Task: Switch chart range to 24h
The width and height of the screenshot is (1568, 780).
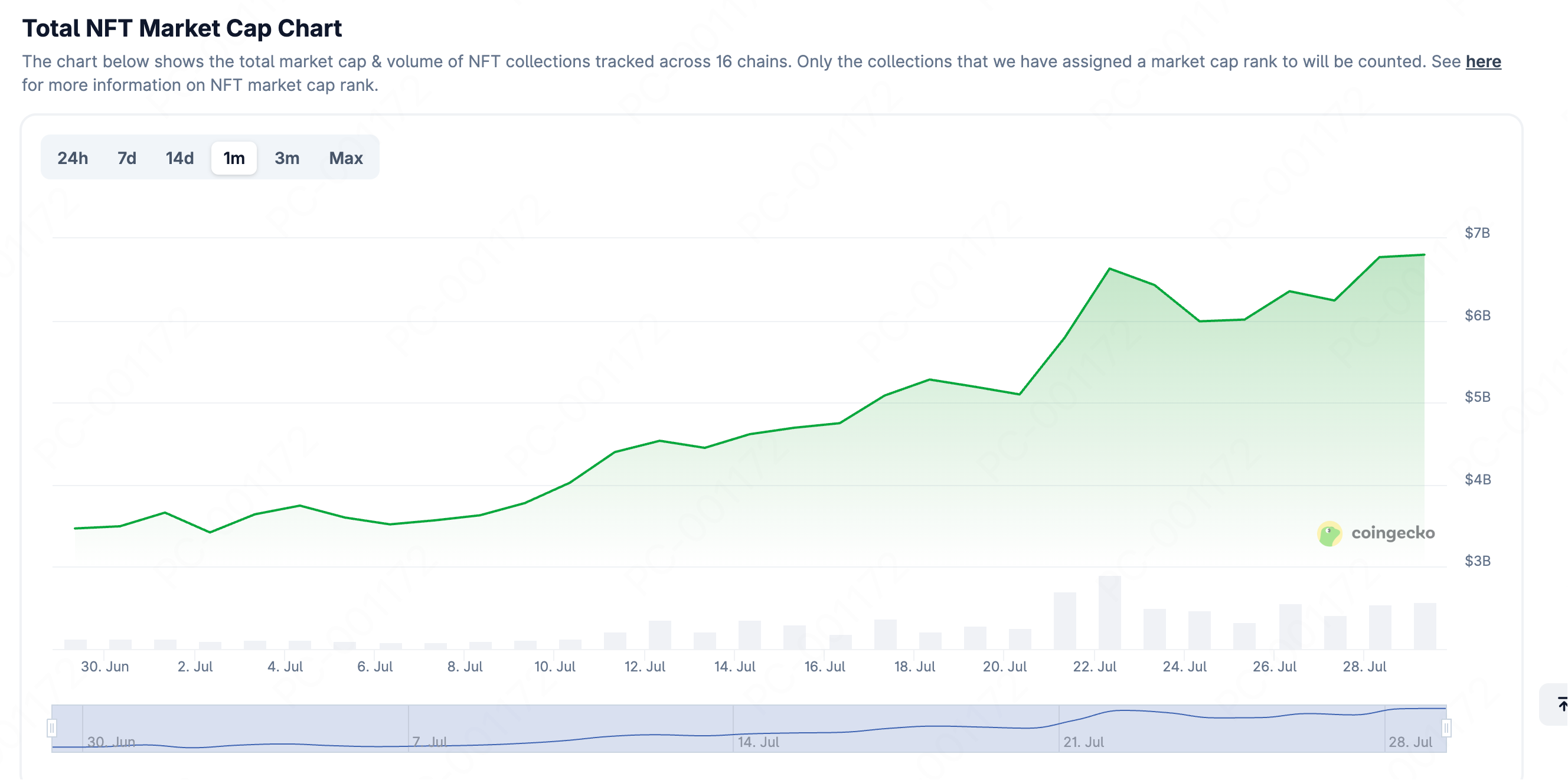Action: click(x=73, y=158)
